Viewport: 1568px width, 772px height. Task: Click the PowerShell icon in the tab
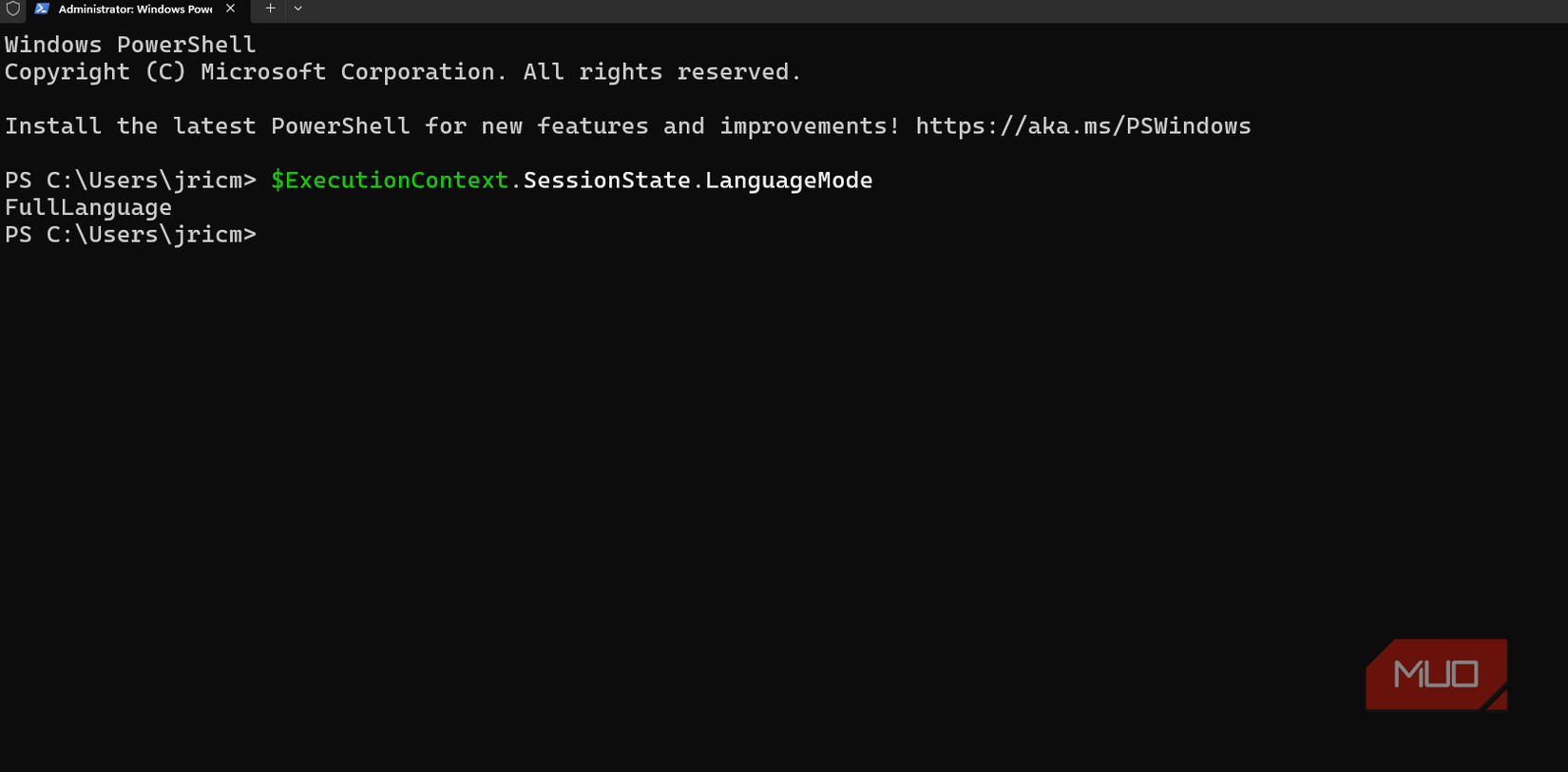tap(42, 9)
